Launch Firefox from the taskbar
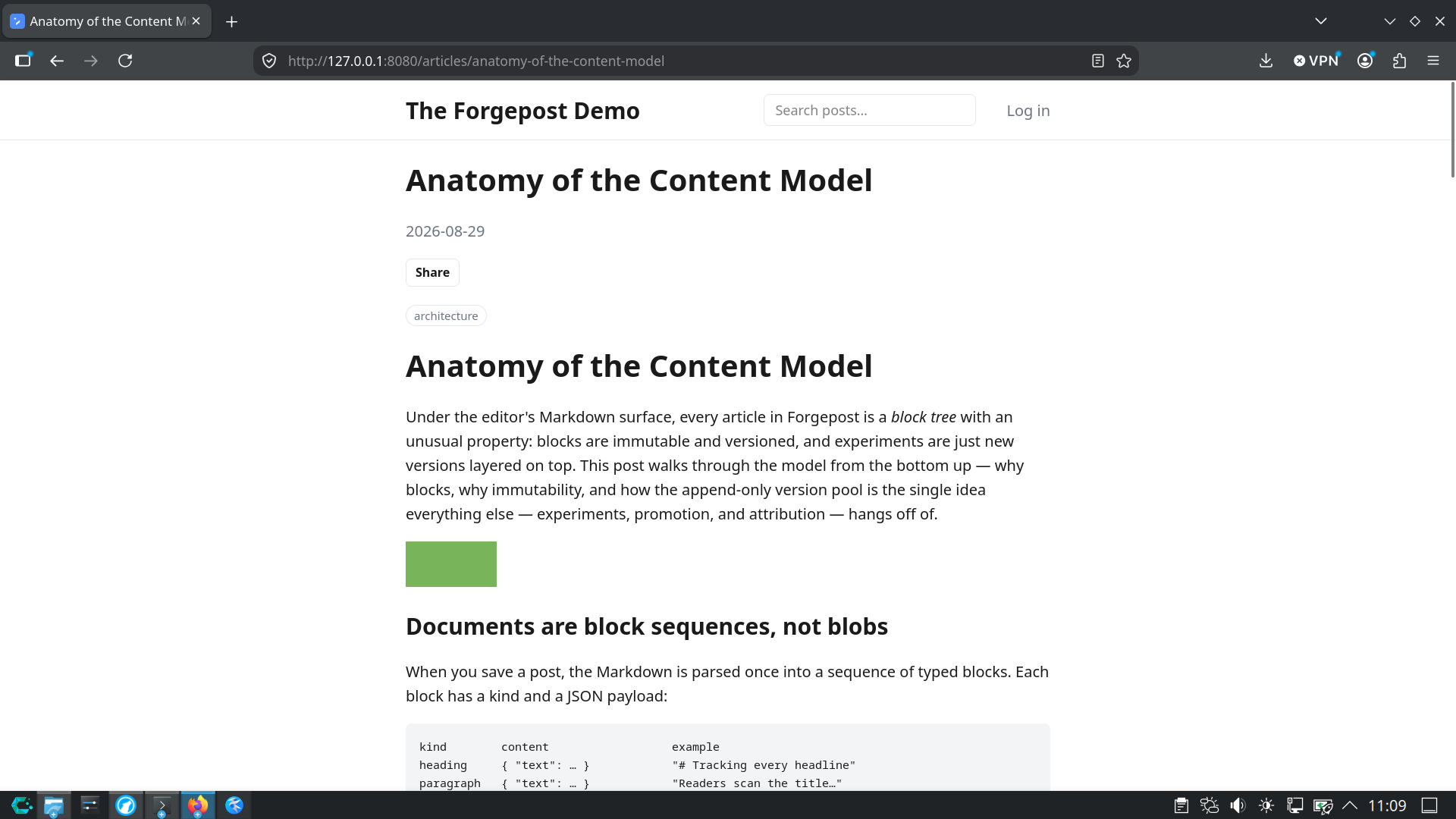Screen dimensions: 1456x819 pos(198,805)
